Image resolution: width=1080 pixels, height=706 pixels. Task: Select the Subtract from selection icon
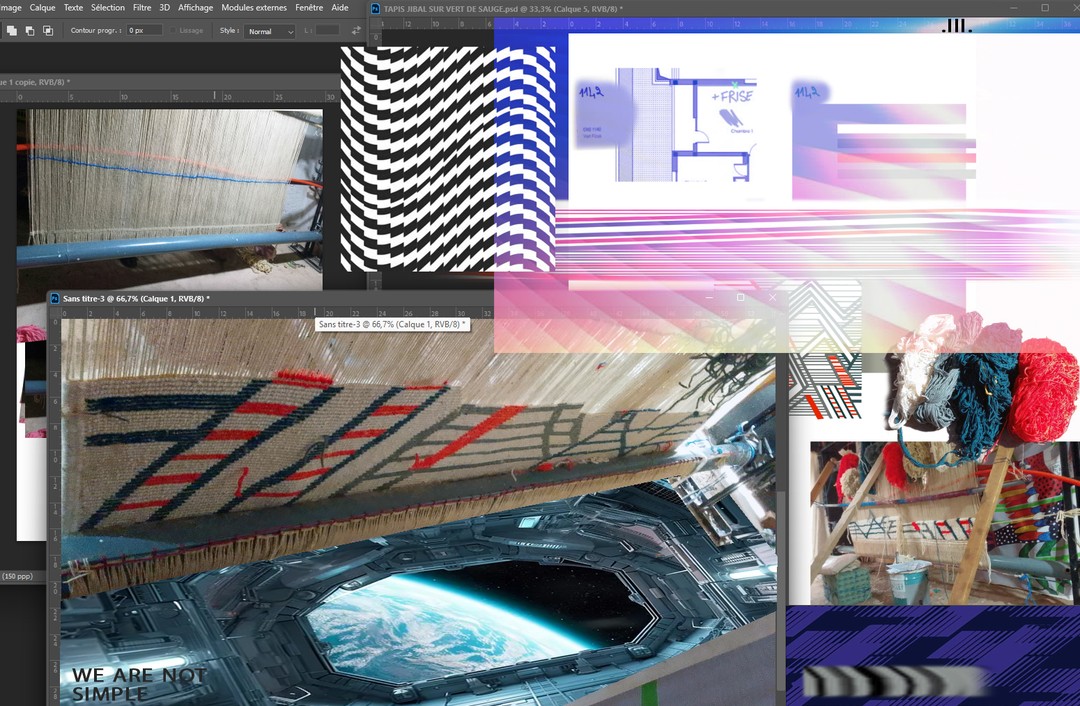(x=29, y=31)
